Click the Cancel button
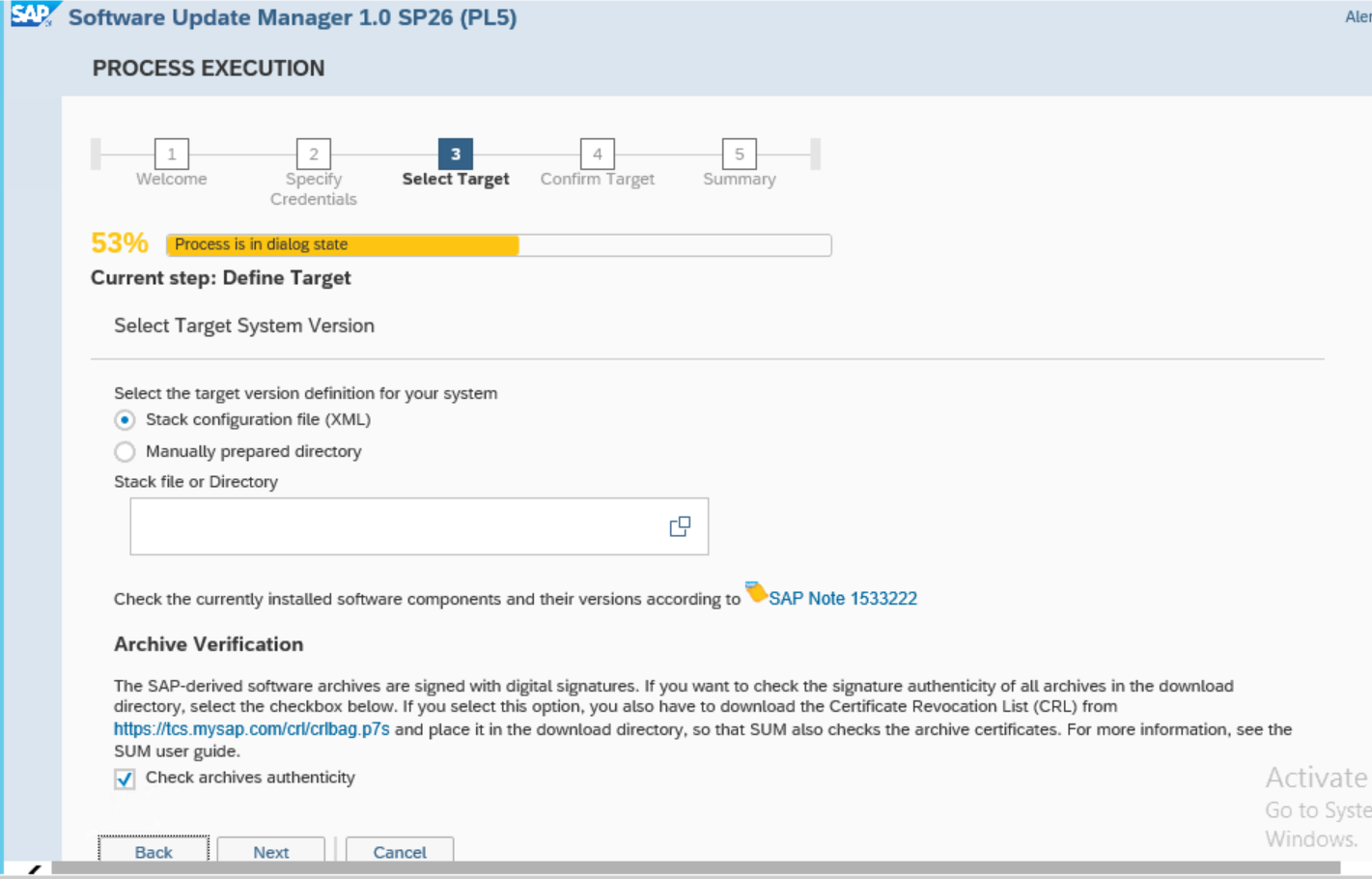1372x879 pixels. pyautogui.click(x=400, y=850)
